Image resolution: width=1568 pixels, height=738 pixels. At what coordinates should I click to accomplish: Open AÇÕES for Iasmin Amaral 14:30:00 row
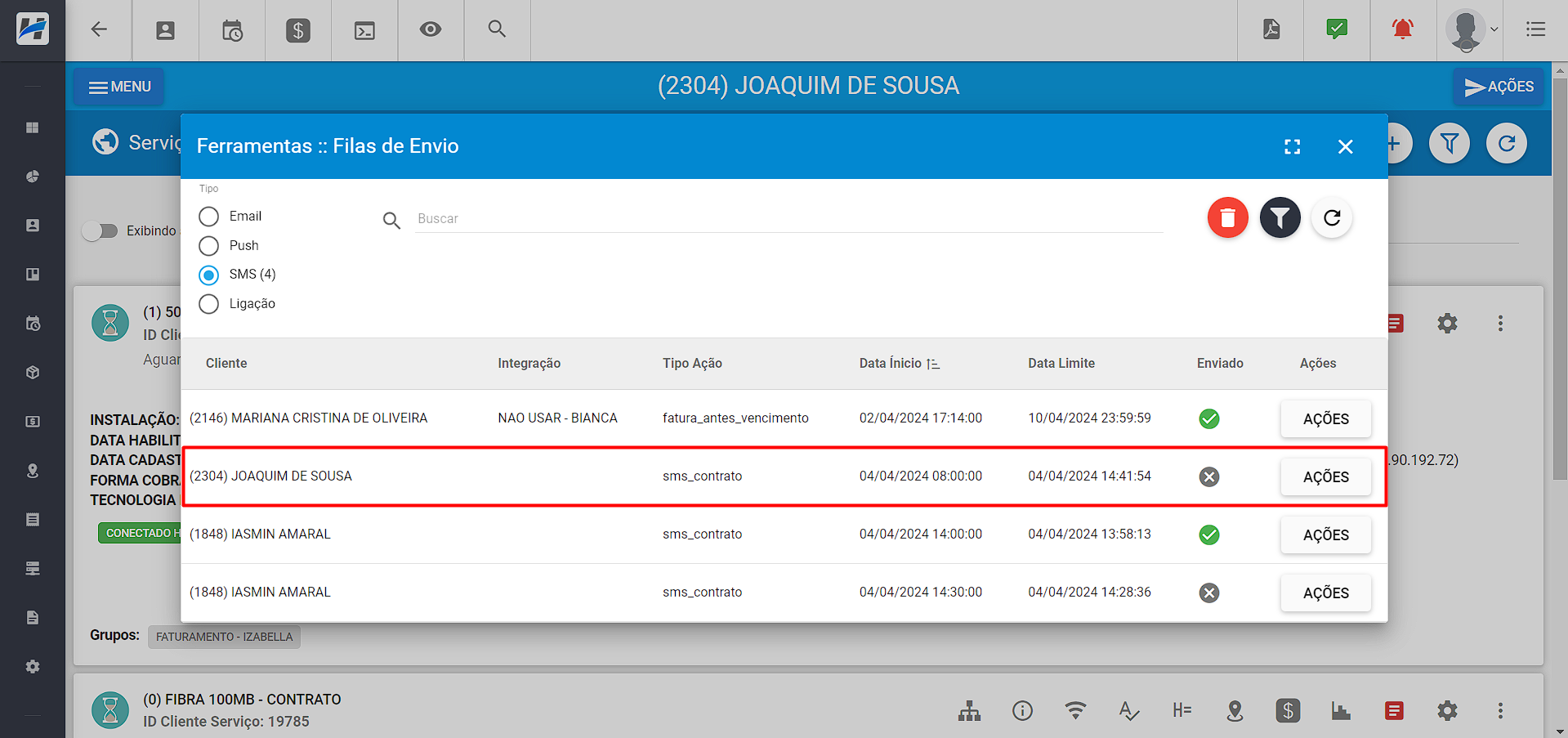point(1325,593)
